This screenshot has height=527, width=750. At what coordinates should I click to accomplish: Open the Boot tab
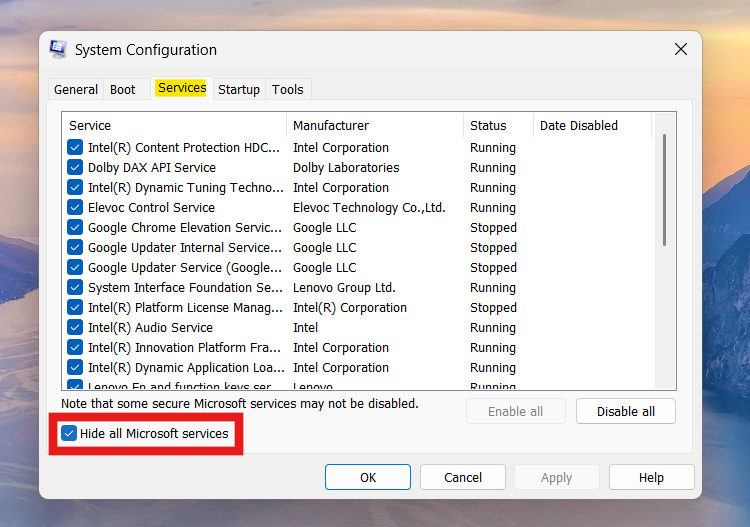pyautogui.click(x=122, y=89)
